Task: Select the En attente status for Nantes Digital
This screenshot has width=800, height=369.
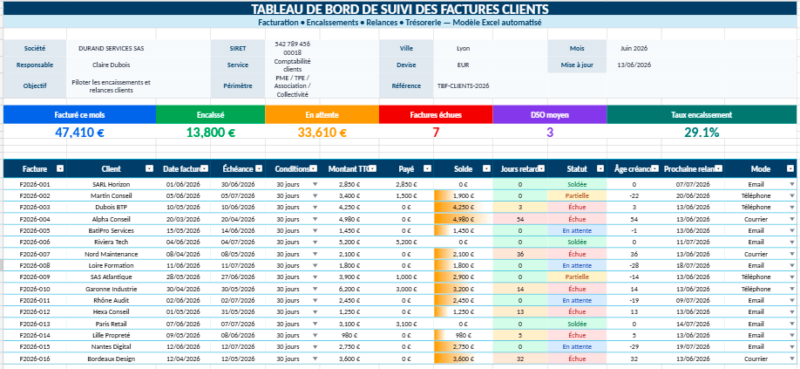Action: (577, 347)
